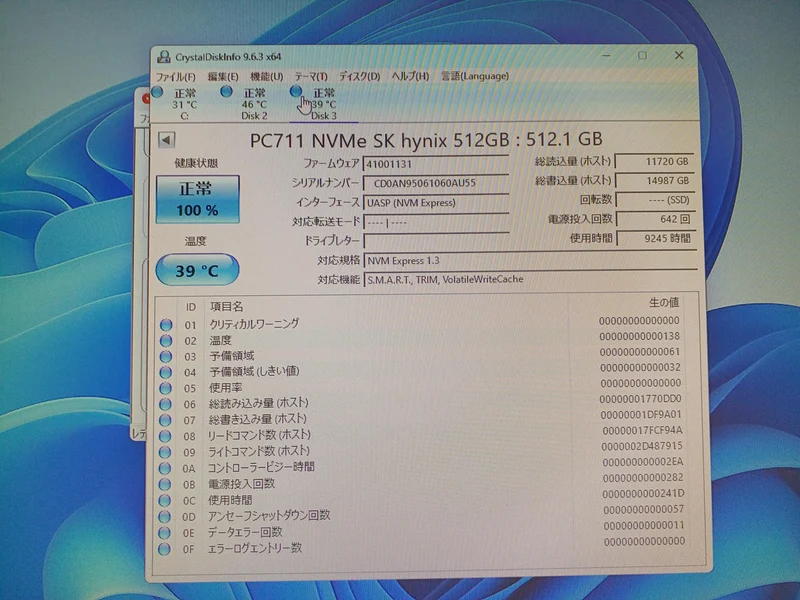Open the ファイル(F) menu
The image size is (800, 600).
[176, 77]
